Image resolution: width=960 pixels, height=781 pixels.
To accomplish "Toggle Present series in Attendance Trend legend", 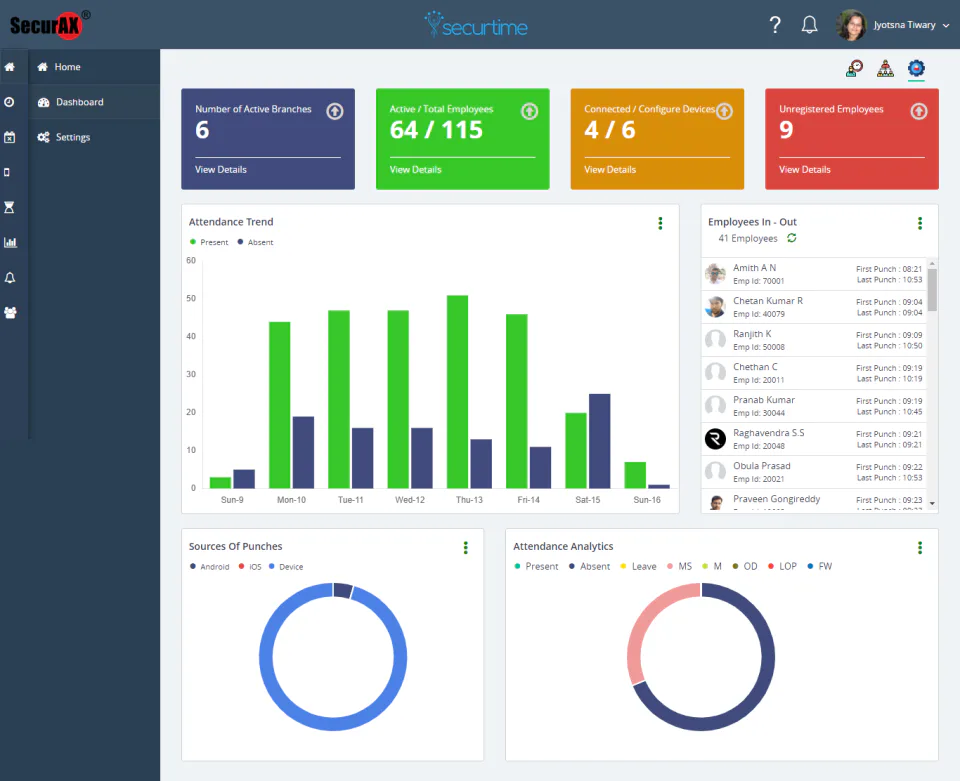I will pos(209,242).
